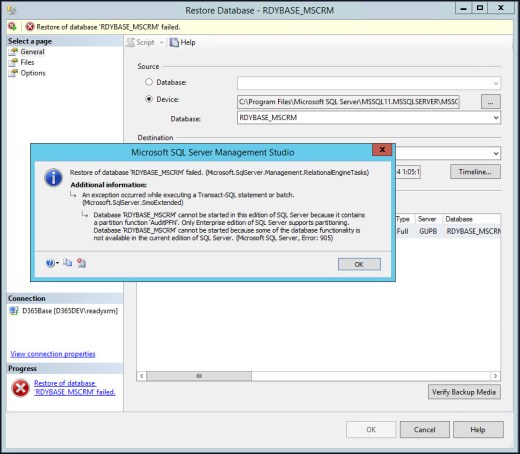Select the Device source radio button

[x=149, y=99]
